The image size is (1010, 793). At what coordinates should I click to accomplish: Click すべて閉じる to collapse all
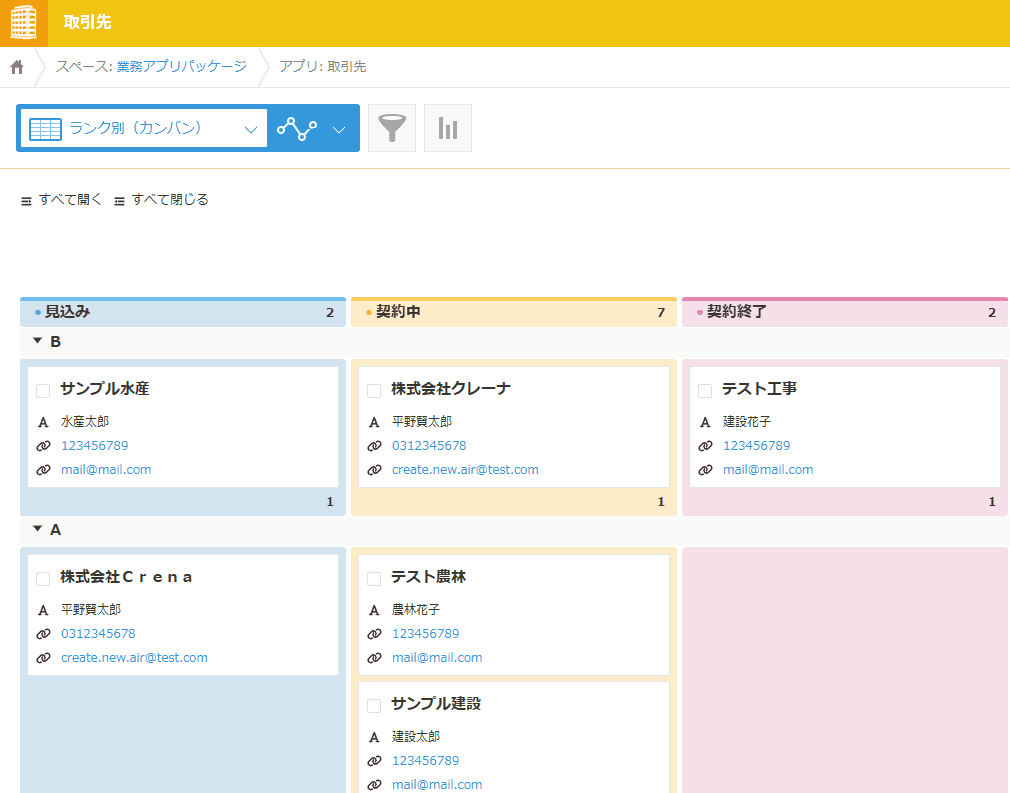point(170,200)
